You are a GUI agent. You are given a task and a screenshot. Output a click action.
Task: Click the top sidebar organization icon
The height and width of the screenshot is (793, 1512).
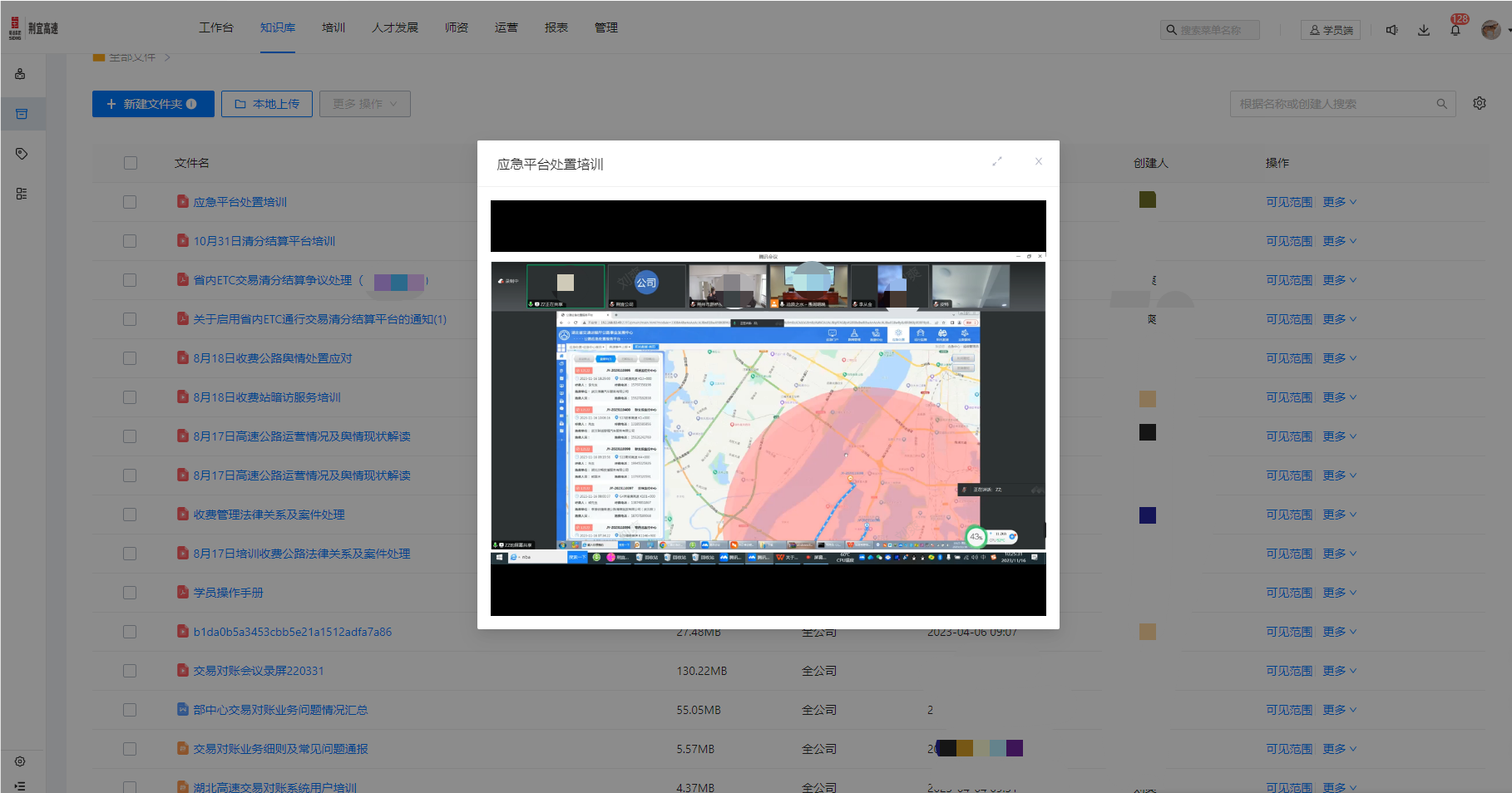coord(21,74)
